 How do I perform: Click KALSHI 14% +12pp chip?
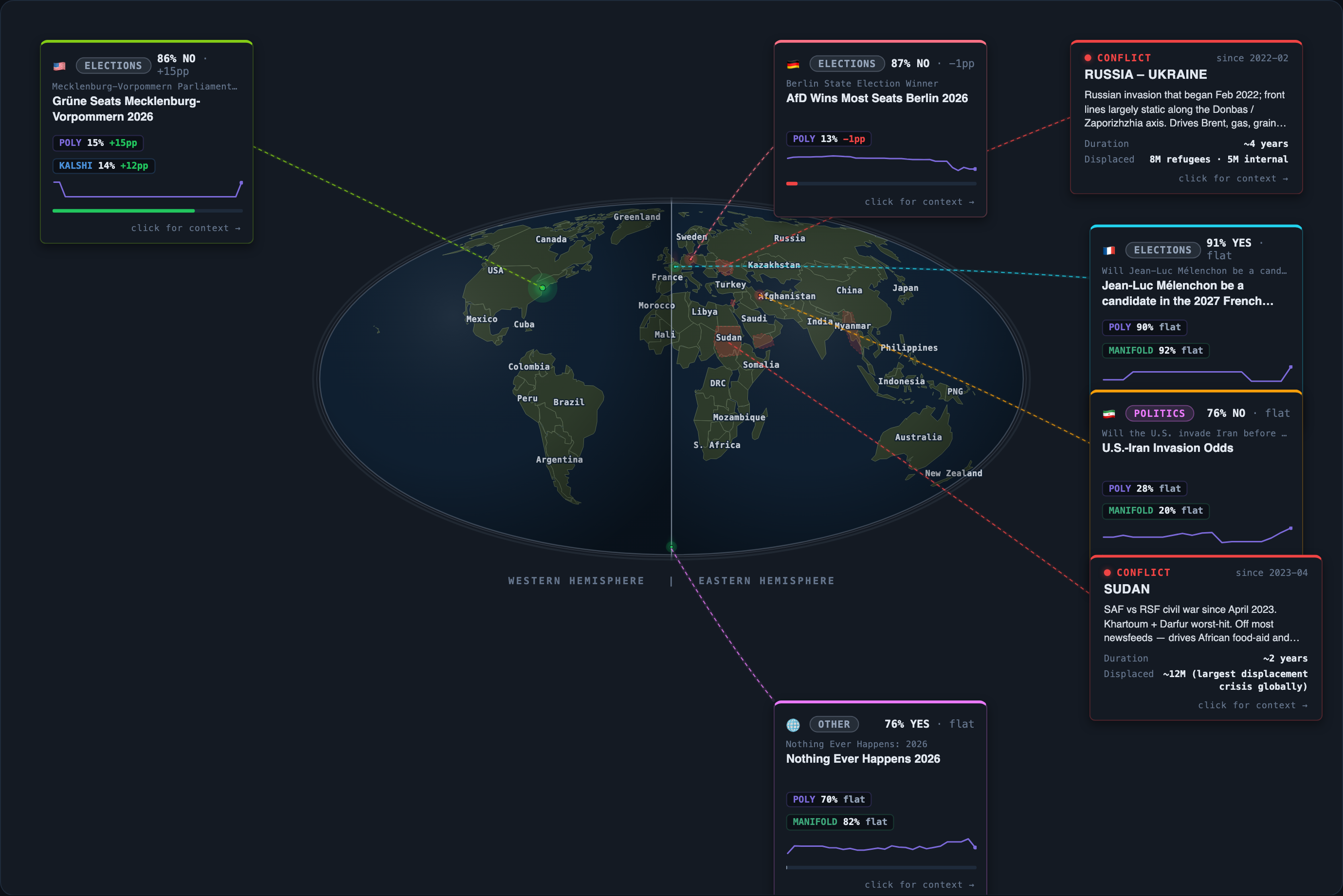click(104, 166)
